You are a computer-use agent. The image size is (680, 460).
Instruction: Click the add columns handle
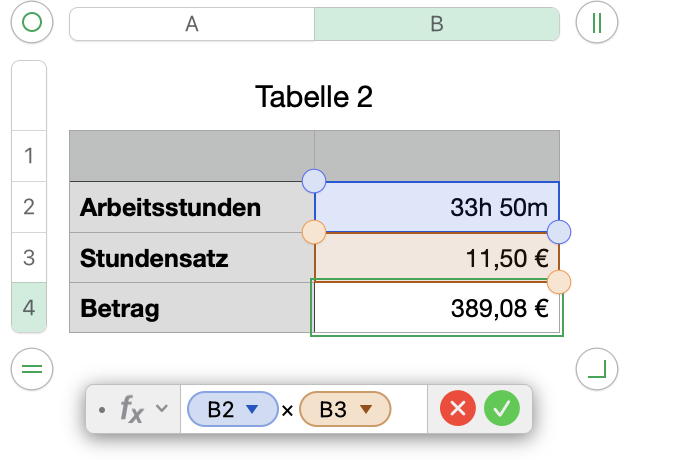[597, 23]
